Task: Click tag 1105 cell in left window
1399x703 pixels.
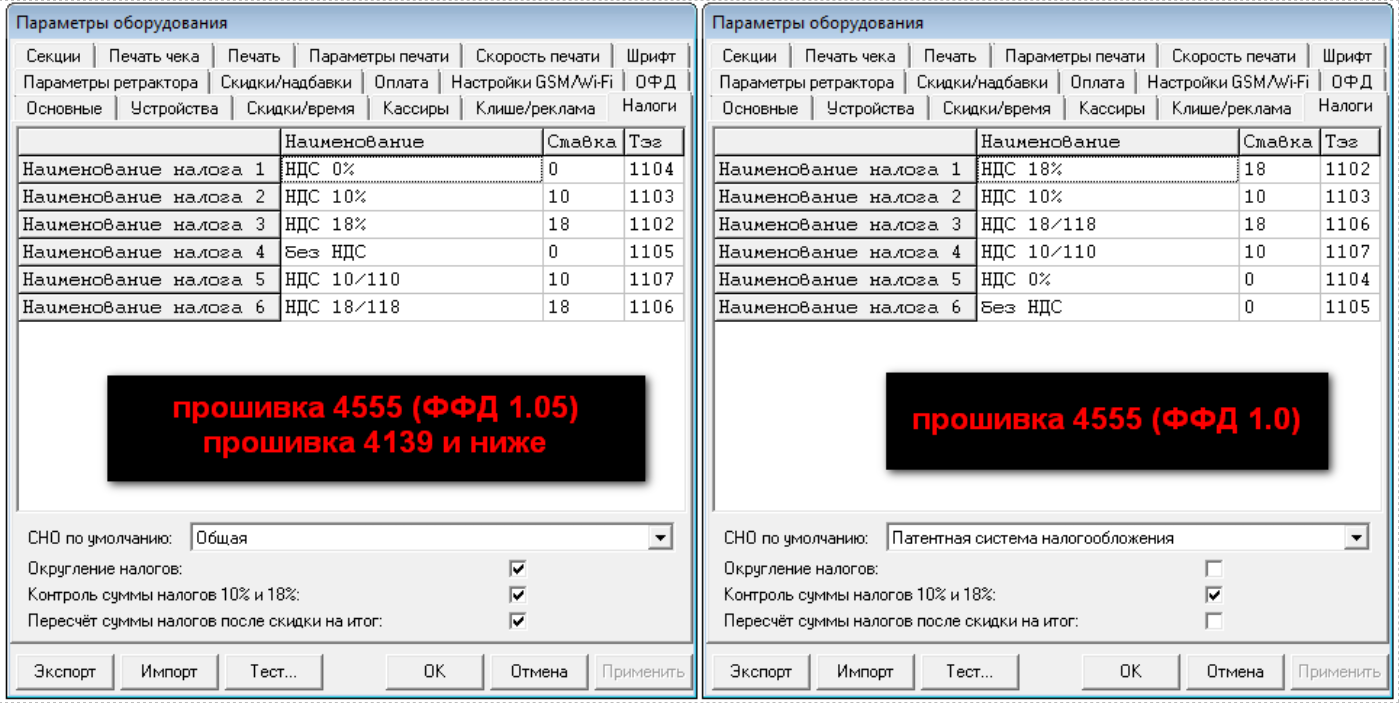Action: (654, 252)
